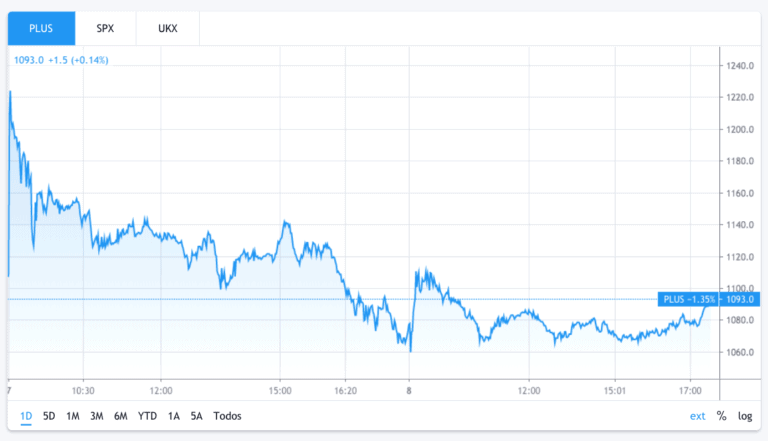Click the 1240.0 price axis label

(740, 66)
